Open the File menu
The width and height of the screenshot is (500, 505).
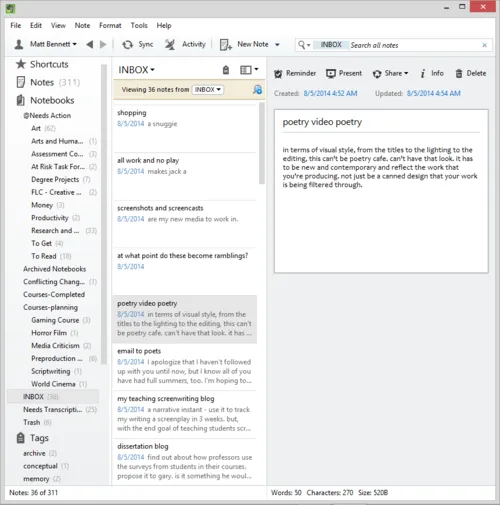(x=16, y=25)
